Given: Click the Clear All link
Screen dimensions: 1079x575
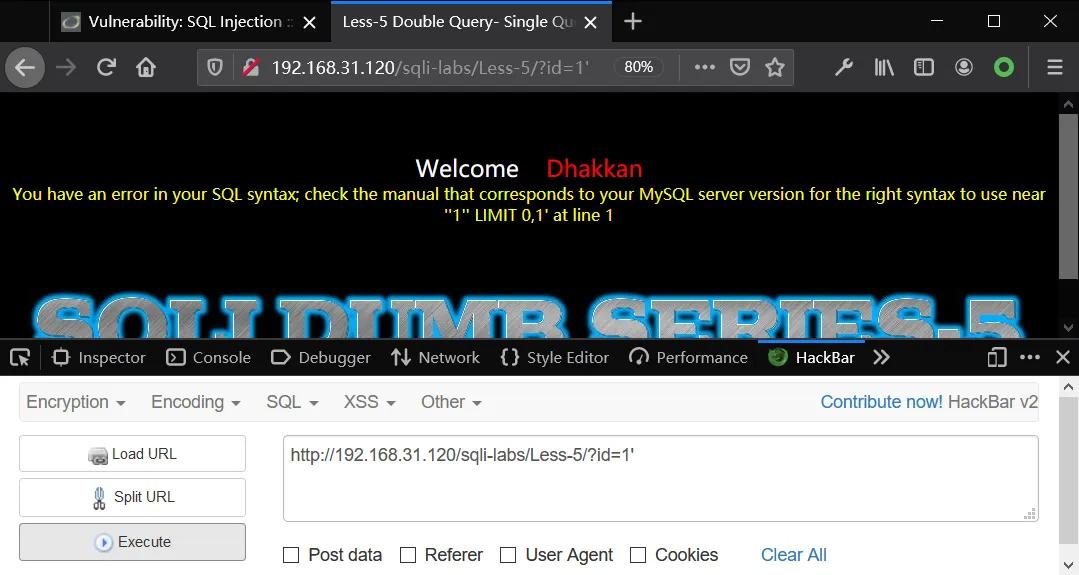Looking at the screenshot, I should pyautogui.click(x=793, y=555).
